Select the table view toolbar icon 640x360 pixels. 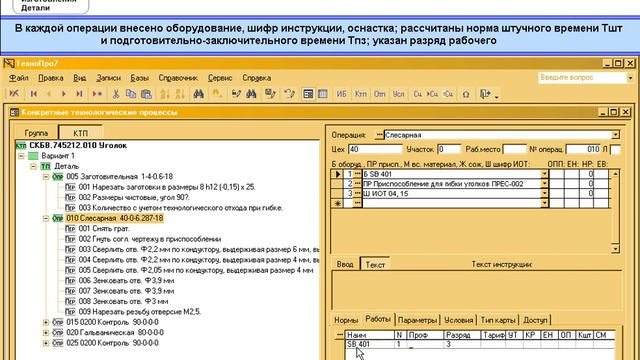[323, 94]
